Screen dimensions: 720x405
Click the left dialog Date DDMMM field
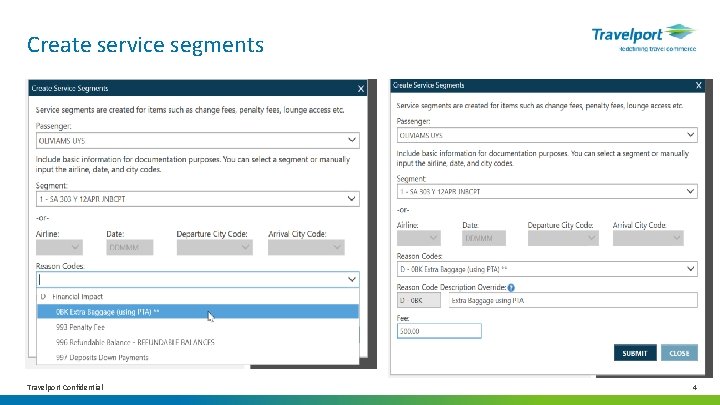[x=129, y=248]
